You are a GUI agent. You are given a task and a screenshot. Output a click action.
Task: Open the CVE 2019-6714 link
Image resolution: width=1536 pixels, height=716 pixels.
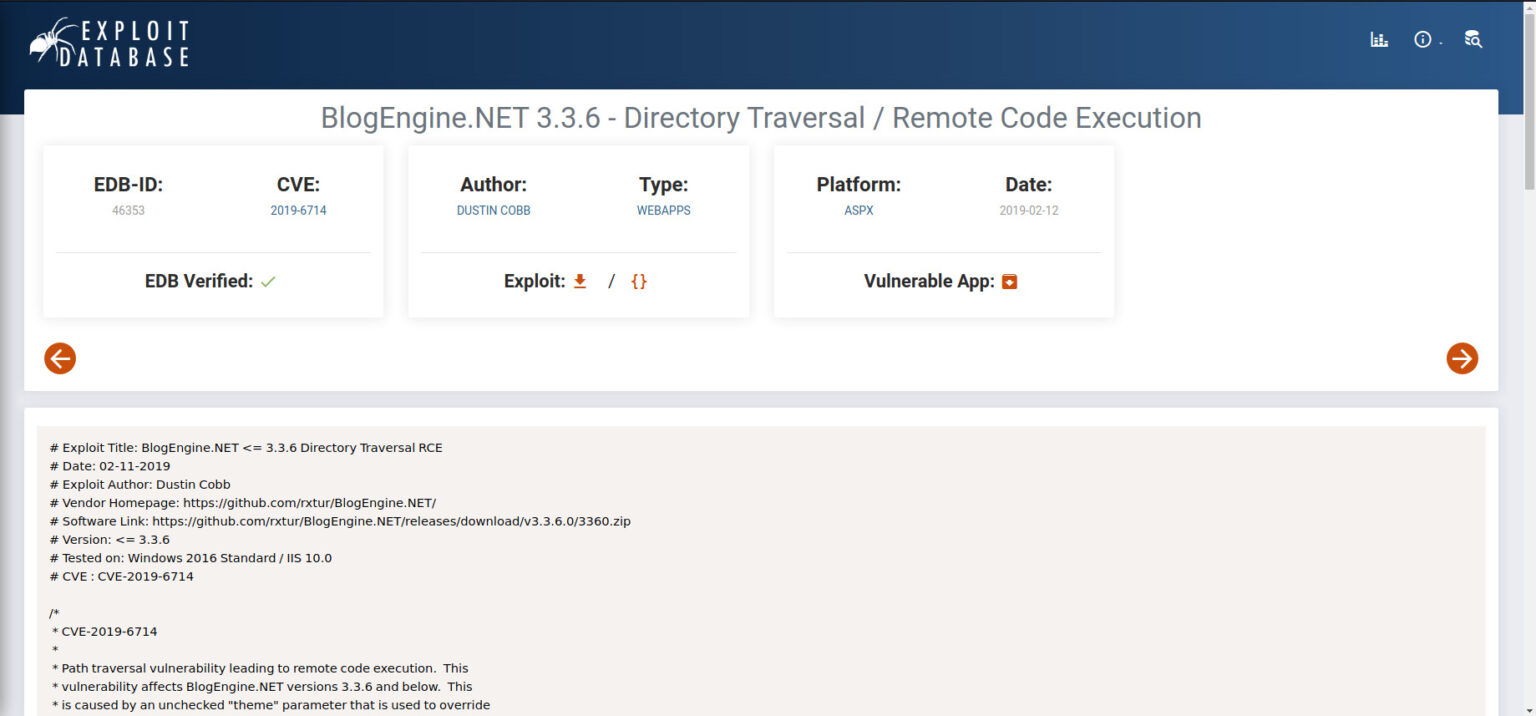pyautogui.click(x=298, y=210)
